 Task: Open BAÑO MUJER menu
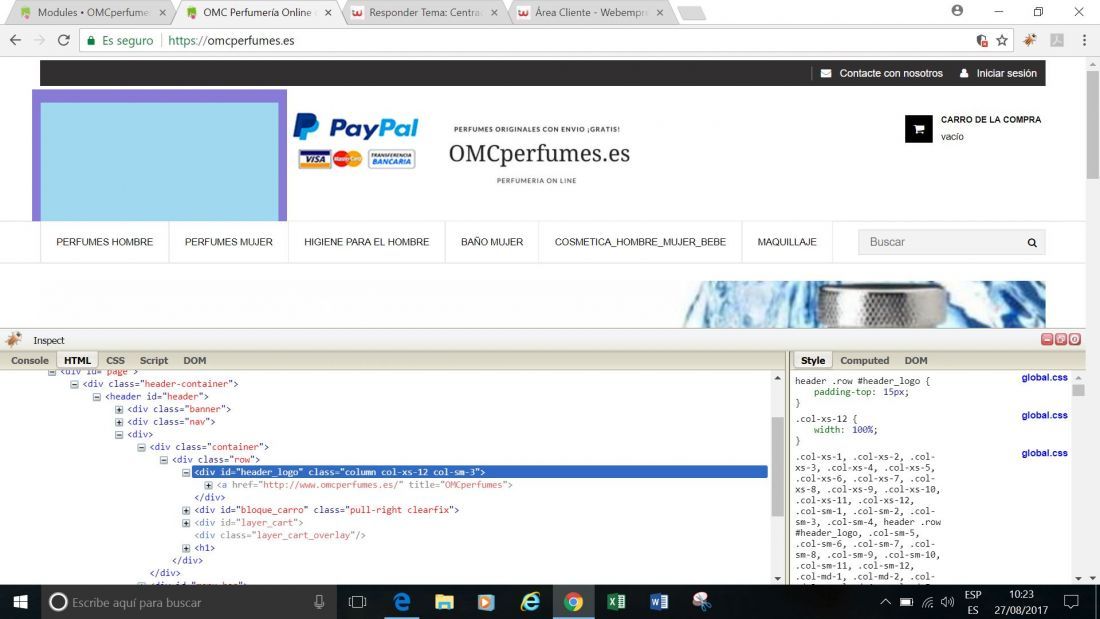pos(492,241)
